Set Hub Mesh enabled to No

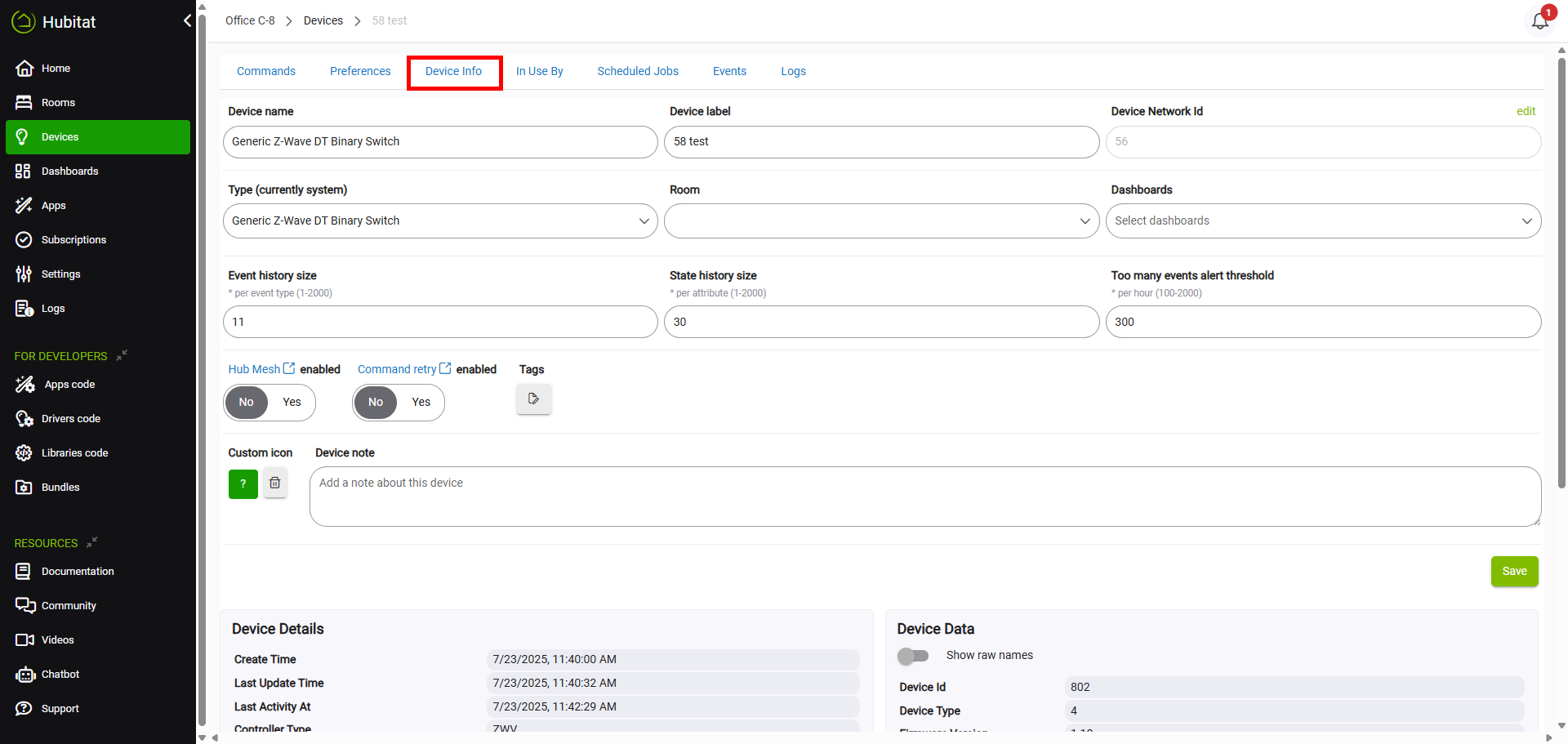[x=247, y=402]
